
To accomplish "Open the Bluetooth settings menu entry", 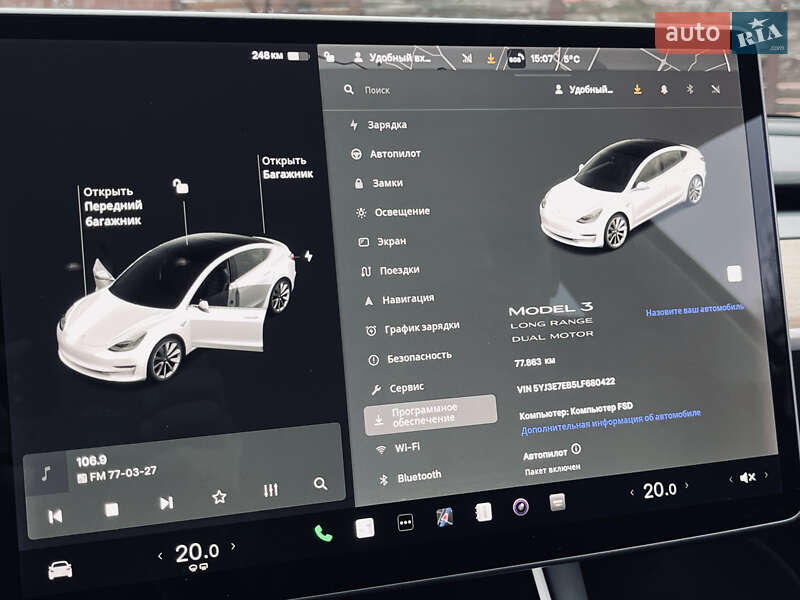I will 410,477.
